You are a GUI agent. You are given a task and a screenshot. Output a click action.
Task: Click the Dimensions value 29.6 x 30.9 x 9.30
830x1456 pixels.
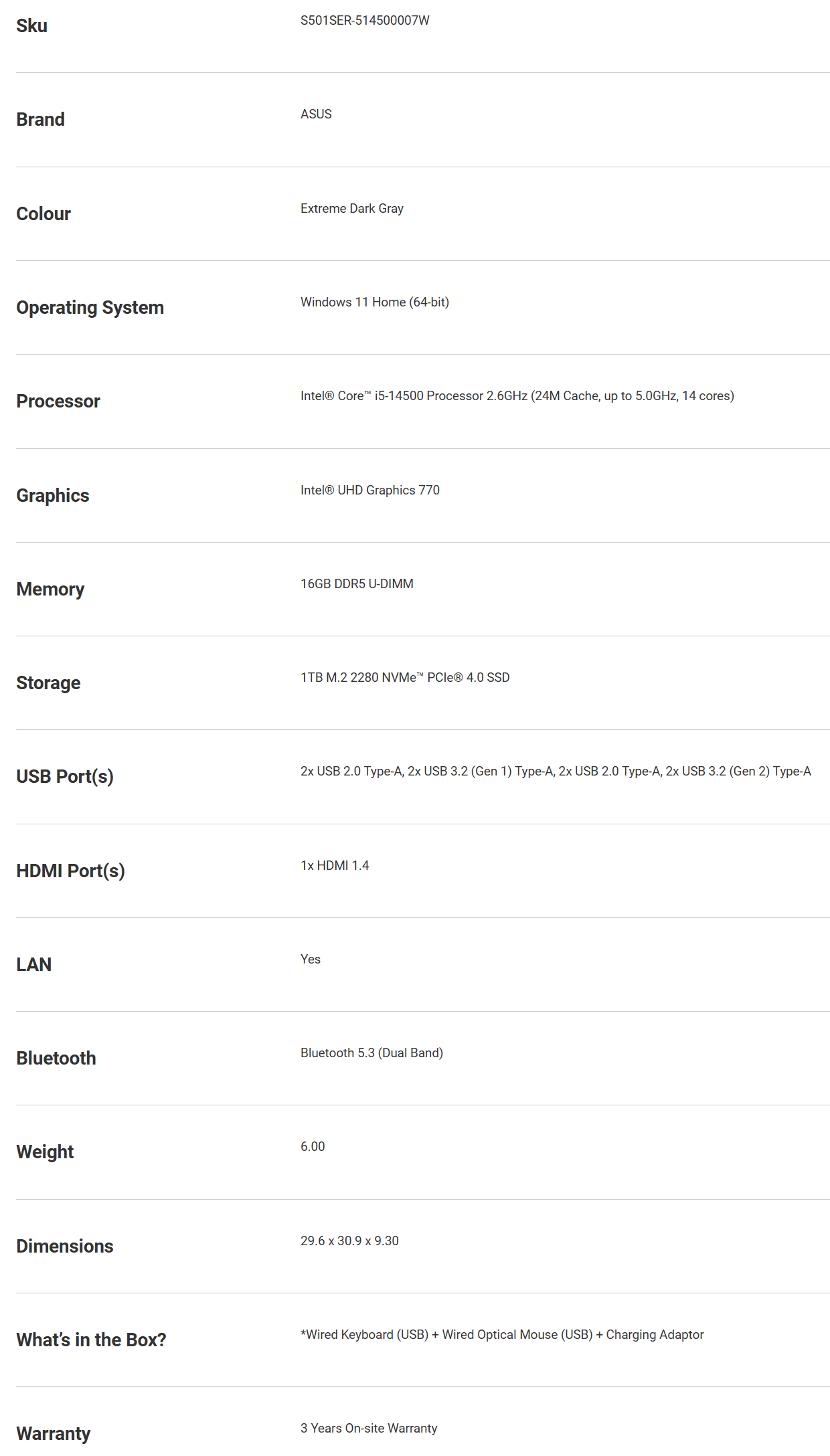(349, 1241)
